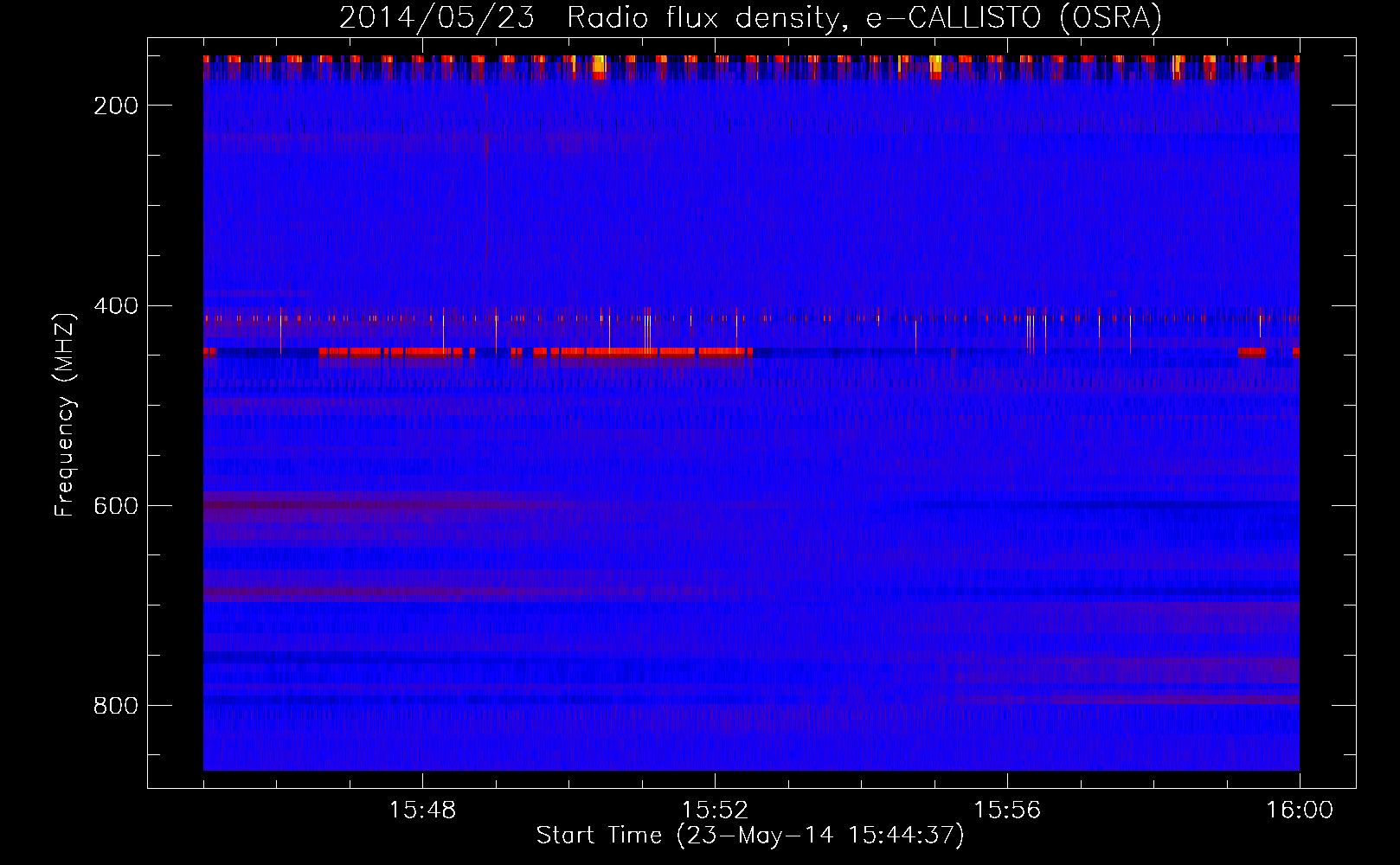
Task: Click the '16:00' time tick label
Action: coord(1300,811)
